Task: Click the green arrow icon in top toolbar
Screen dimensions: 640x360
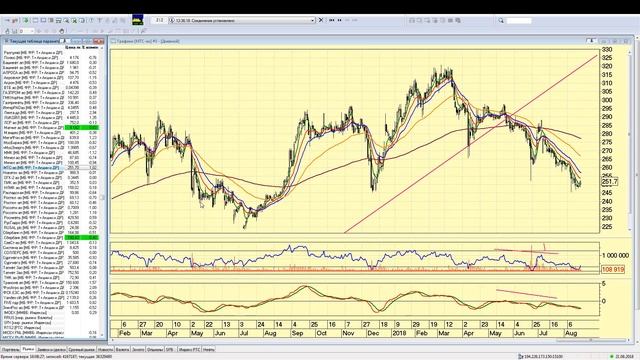Action: [26, 20]
